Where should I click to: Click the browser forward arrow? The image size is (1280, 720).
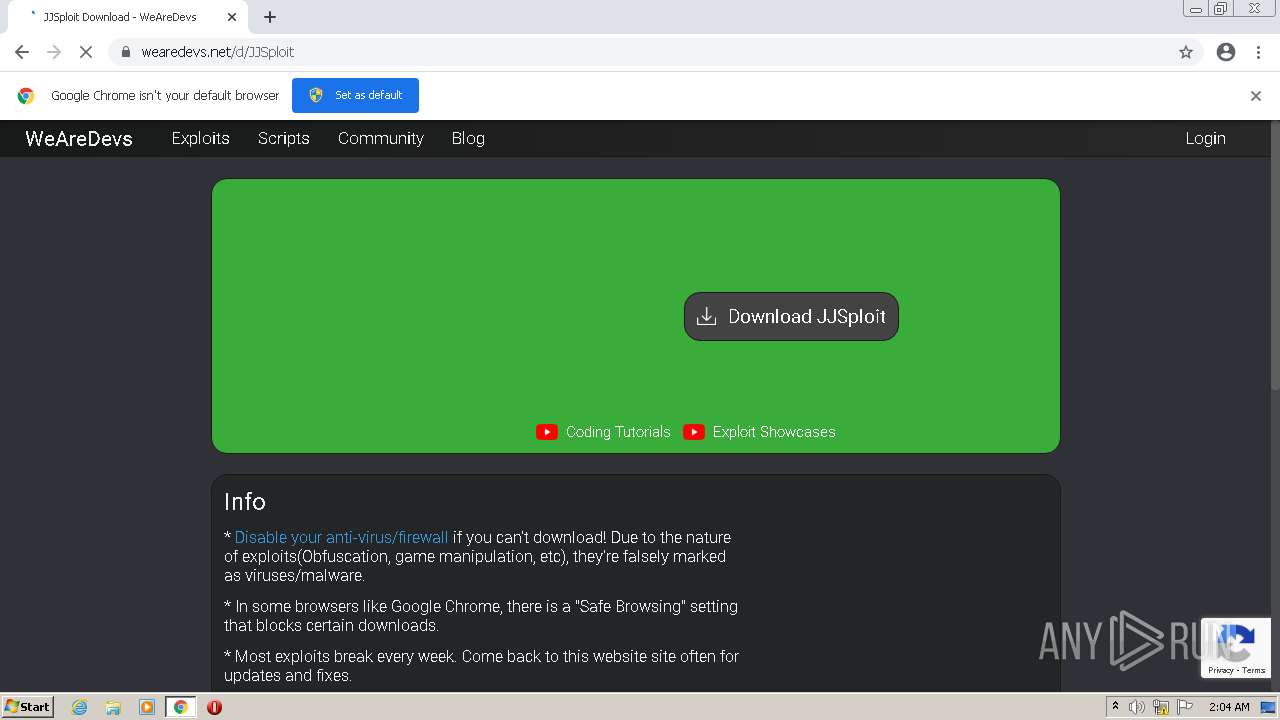(54, 52)
